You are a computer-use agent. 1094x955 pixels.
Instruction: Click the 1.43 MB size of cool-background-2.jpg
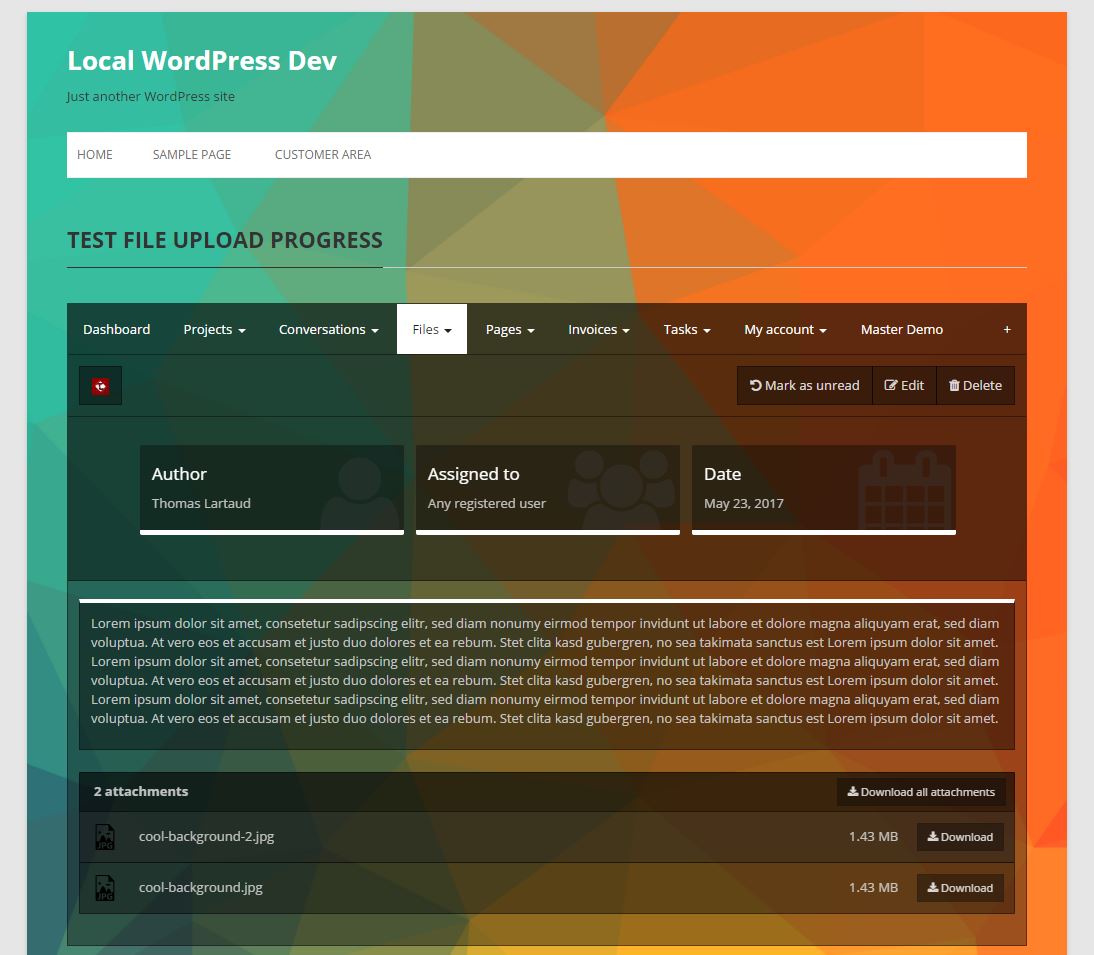click(x=874, y=836)
